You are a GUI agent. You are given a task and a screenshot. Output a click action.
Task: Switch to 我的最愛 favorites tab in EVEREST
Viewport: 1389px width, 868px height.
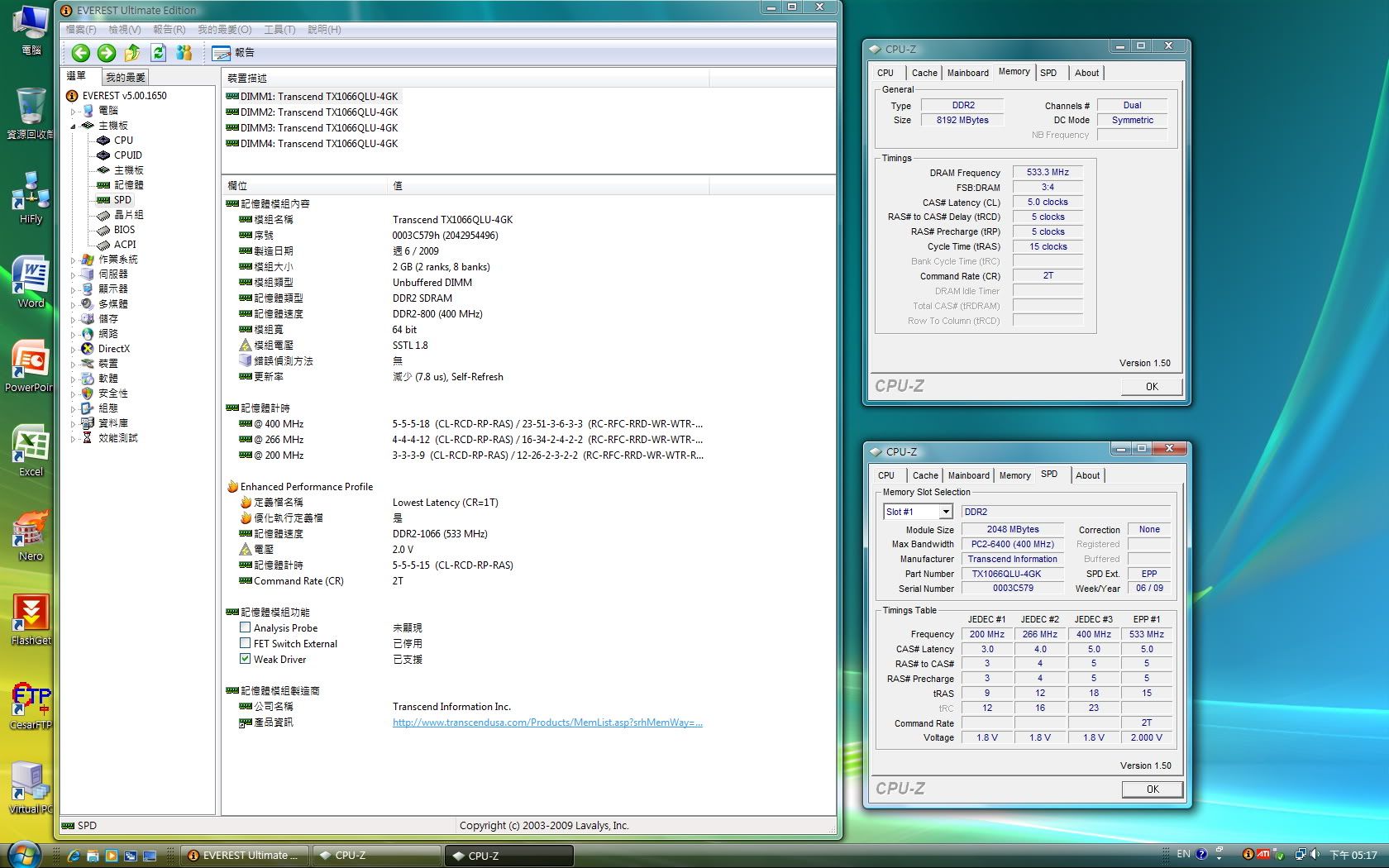[x=126, y=77]
